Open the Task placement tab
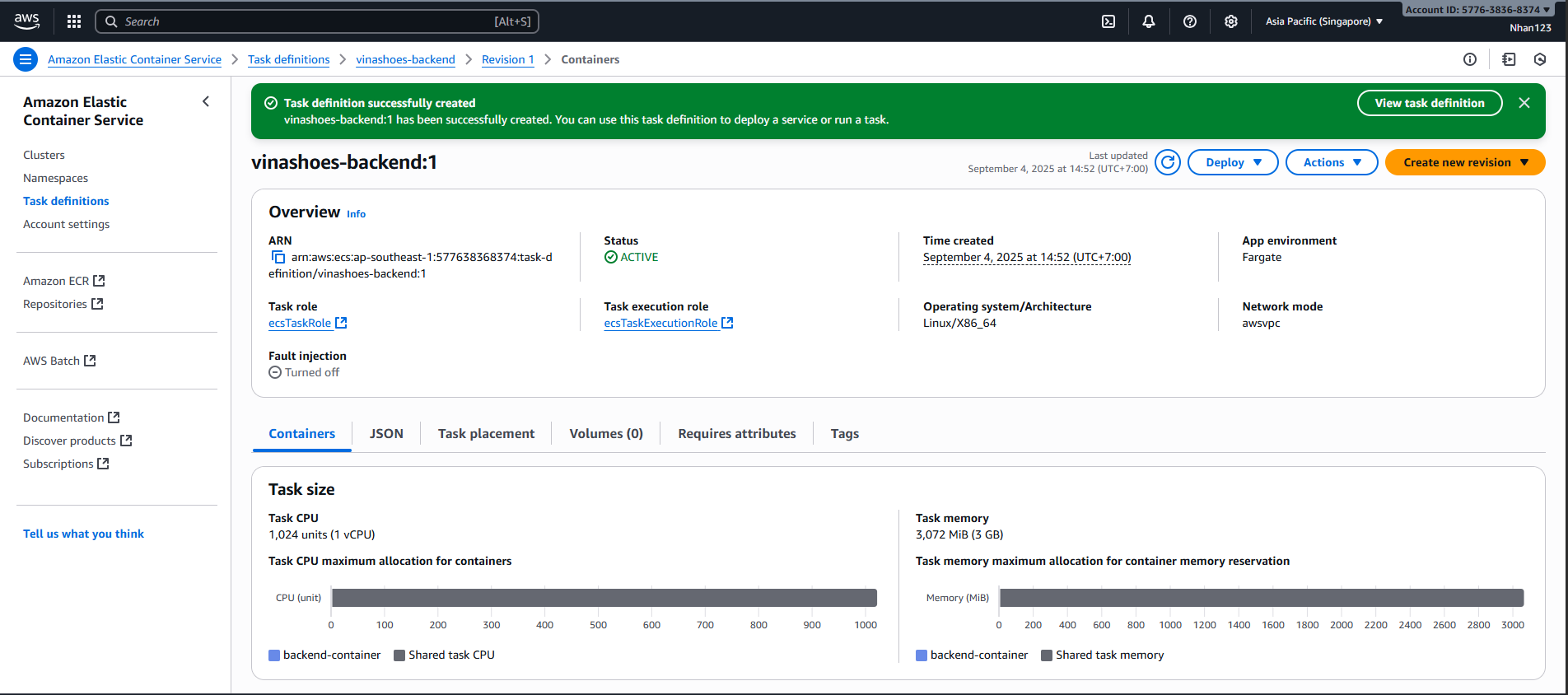This screenshot has height=695, width=1568. (486, 434)
